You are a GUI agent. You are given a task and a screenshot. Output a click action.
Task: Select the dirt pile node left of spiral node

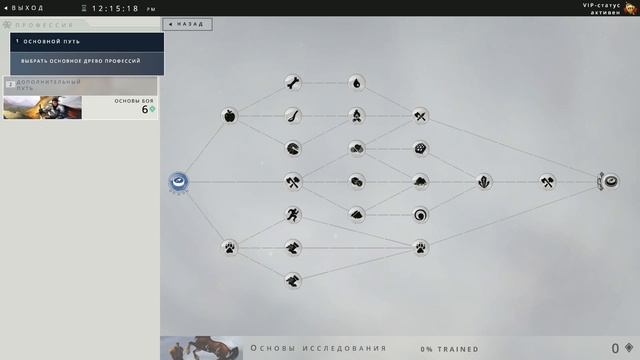pos(357,215)
